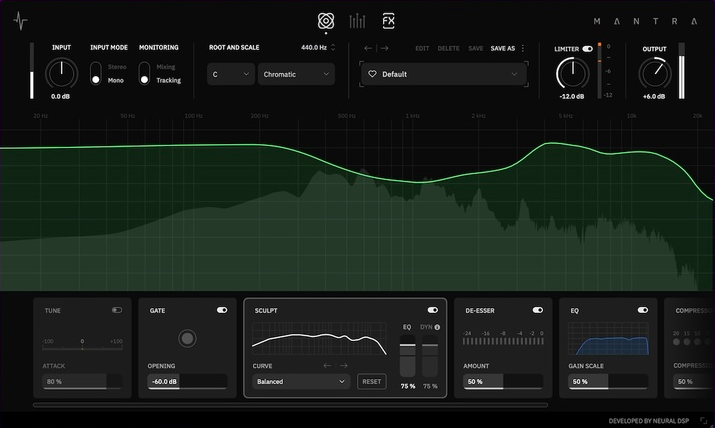Click Developed by Neural DSP text
The width and height of the screenshot is (715, 428).
tap(648, 421)
